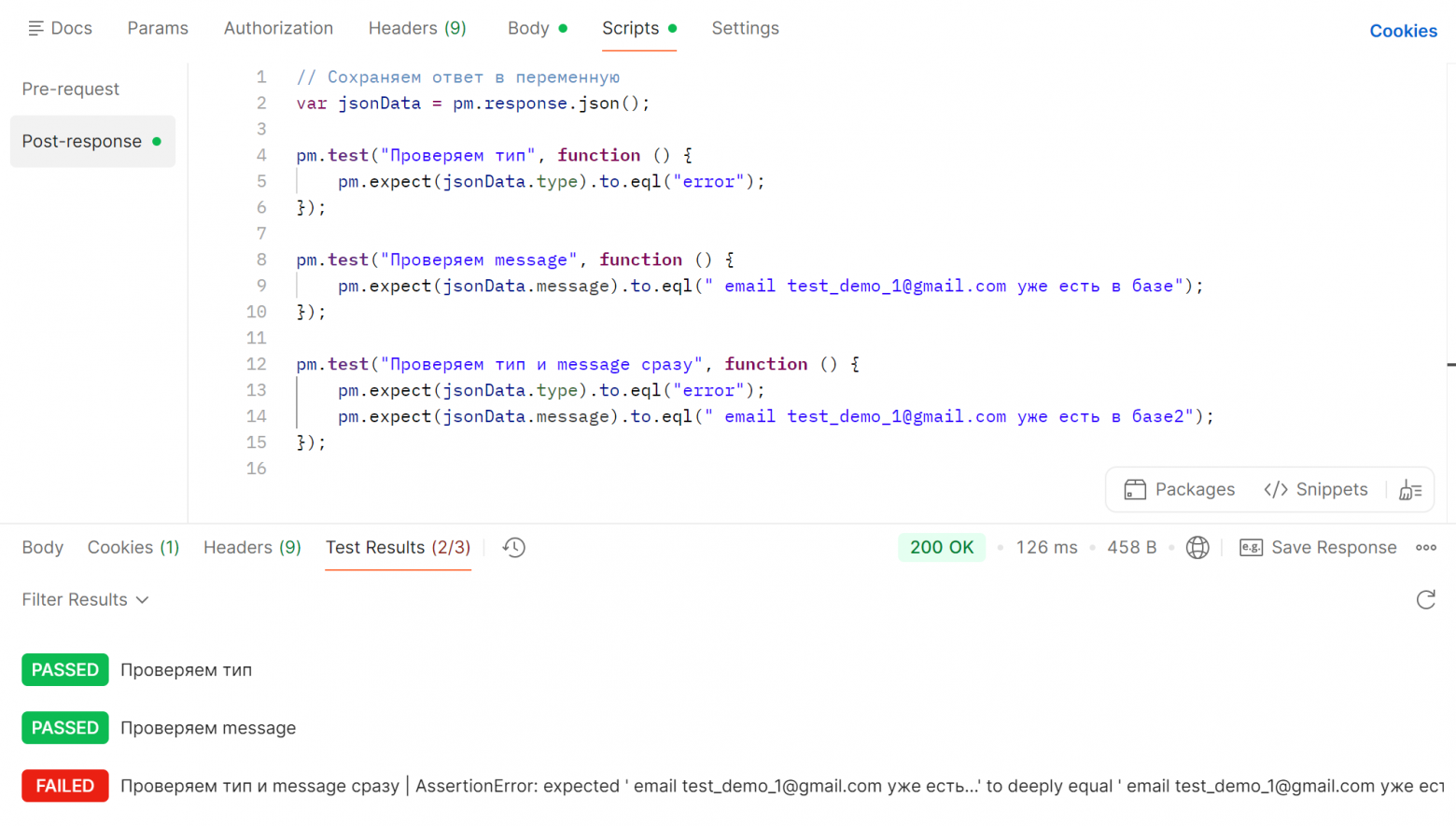Click the globe network information icon
This screenshot has height=826, width=1456.
point(1197,548)
